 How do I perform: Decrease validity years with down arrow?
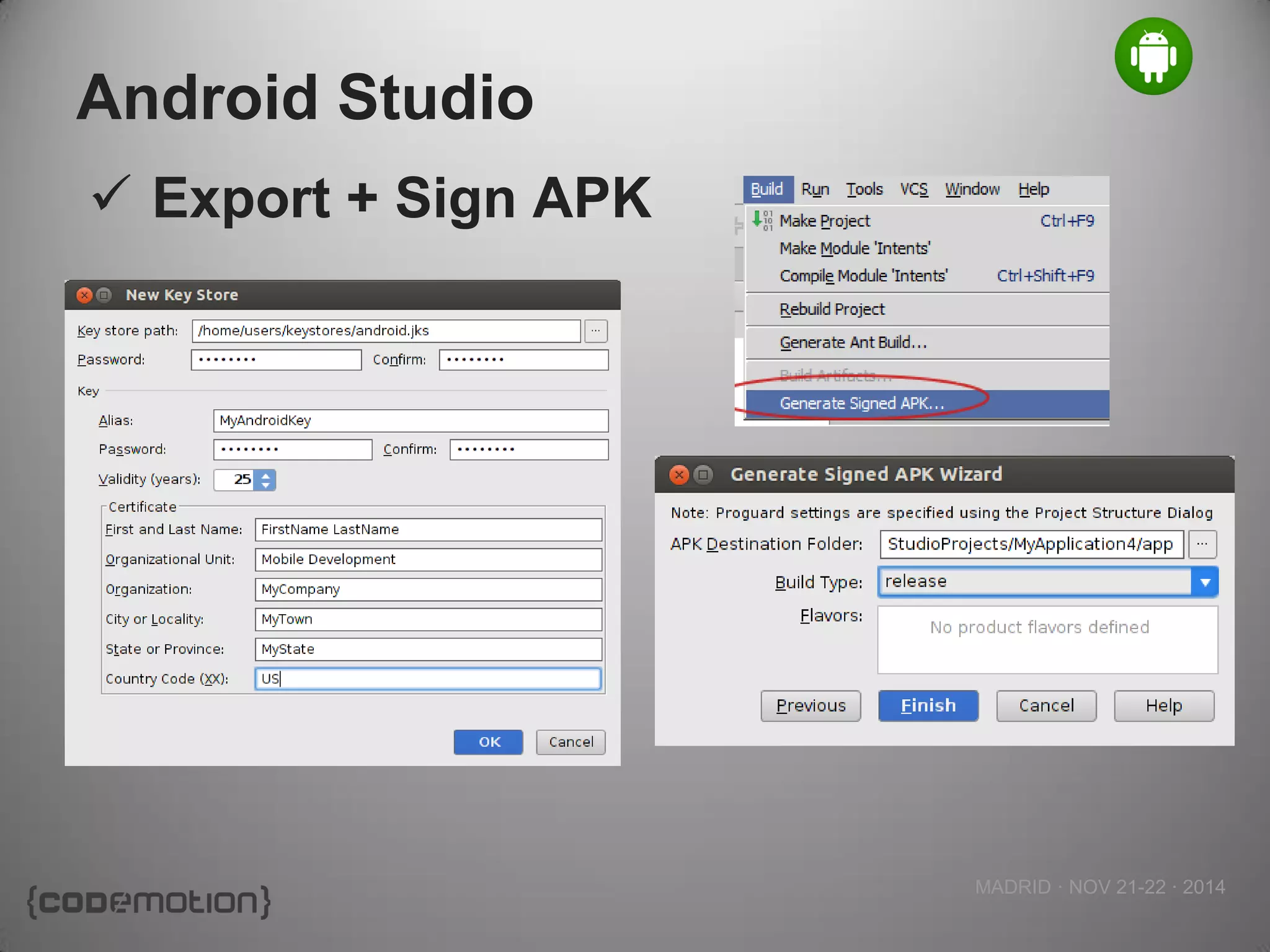point(265,485)
